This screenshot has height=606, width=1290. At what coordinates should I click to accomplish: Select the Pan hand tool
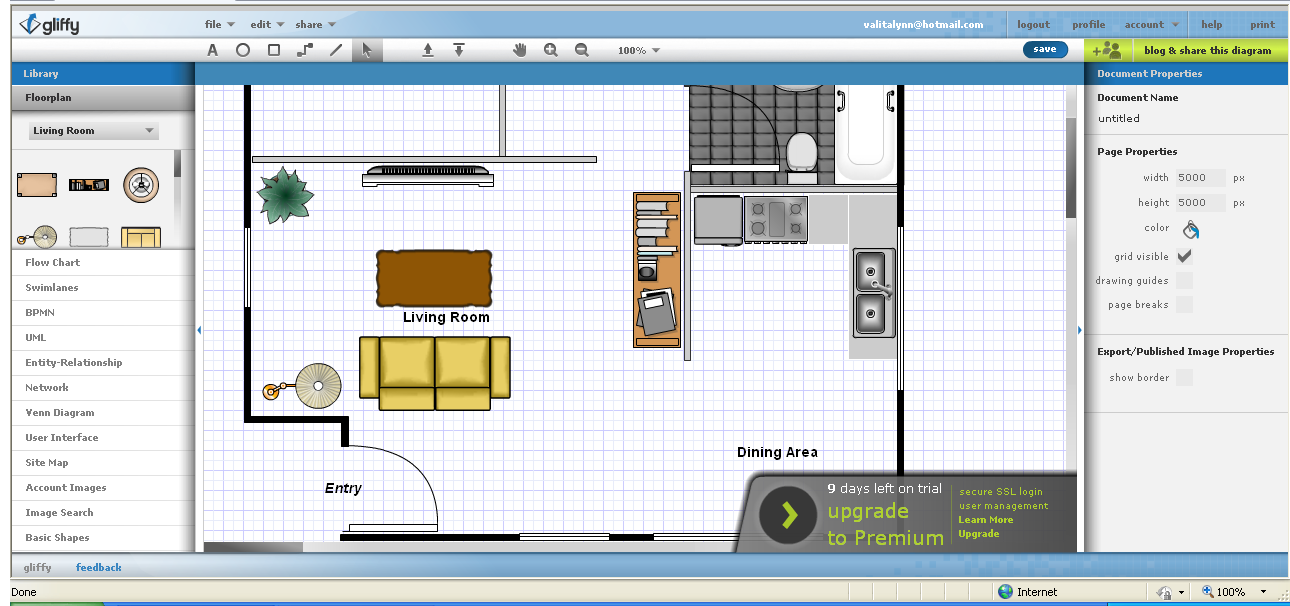[x=520, y=50]
